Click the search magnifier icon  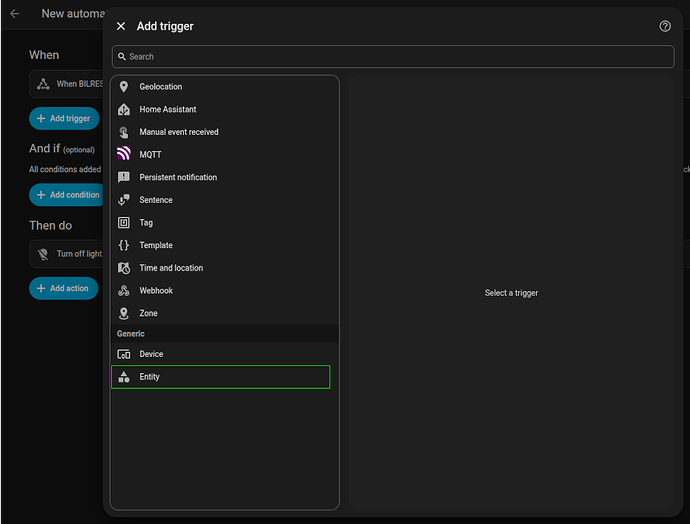click(122, 57)
